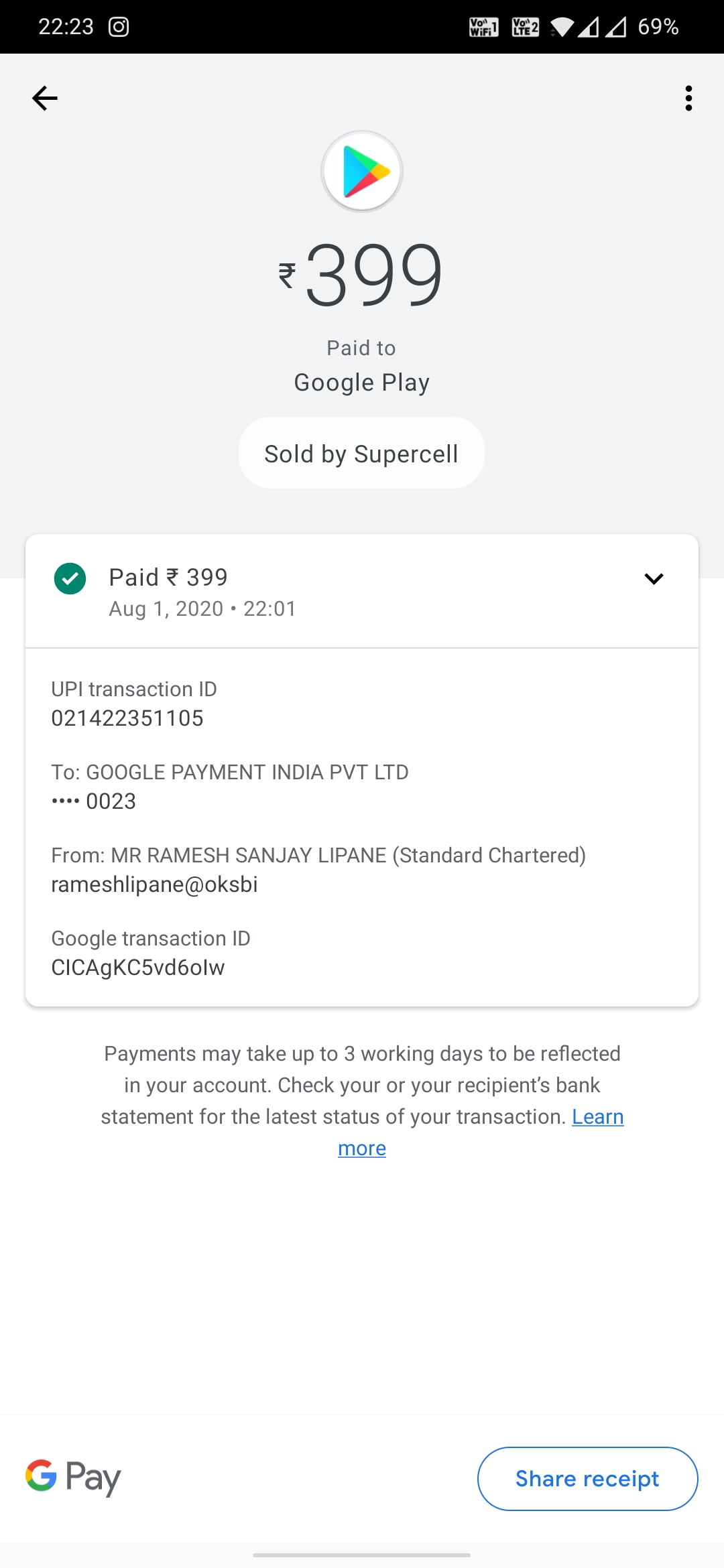The height and width of the screenshot is (1568, 724).
Task: Tap the bottom home gesture bar
Action: 362,1555
